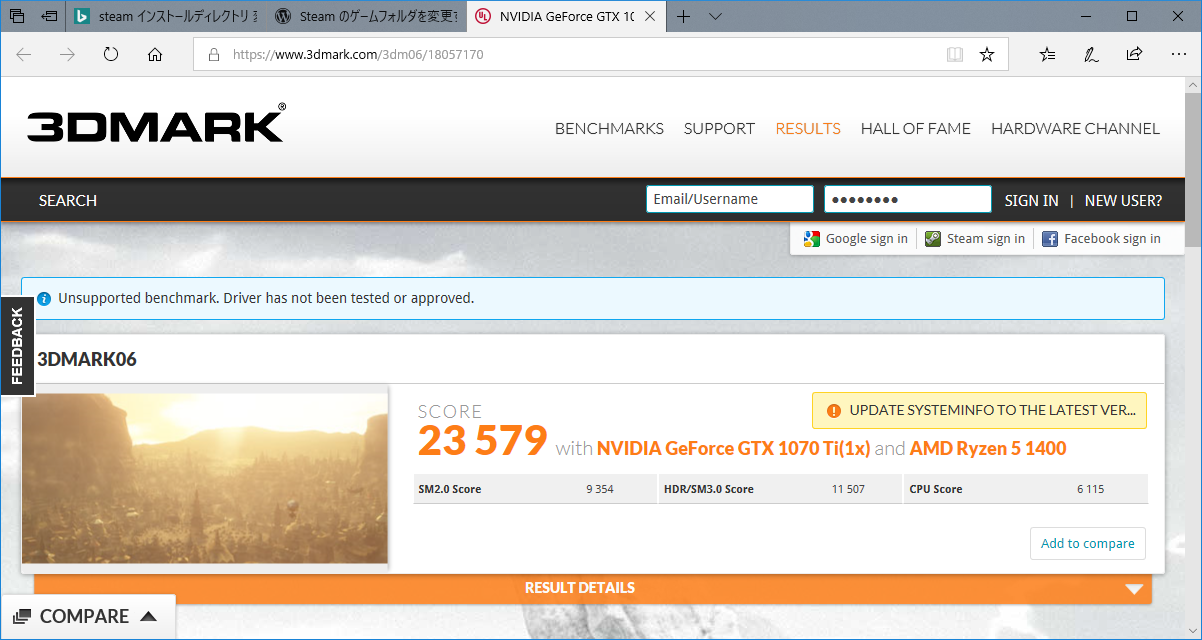The image size is (1202, 640).
Task: Click CPU Score value 6 115
Action: pos(1091,489)
